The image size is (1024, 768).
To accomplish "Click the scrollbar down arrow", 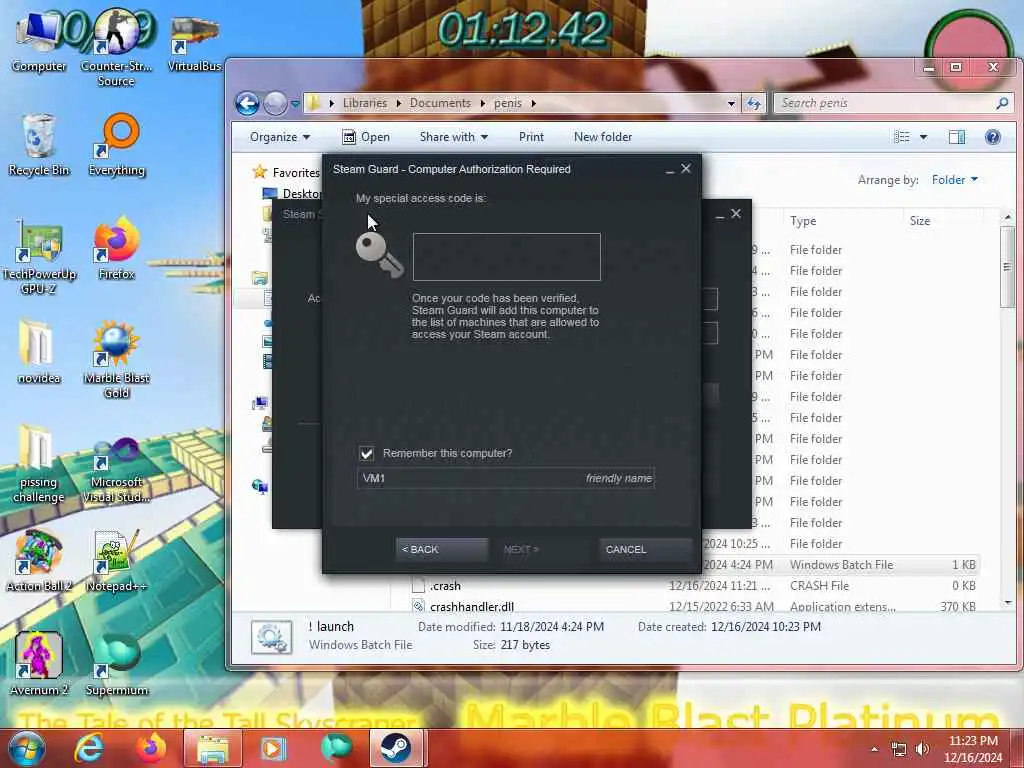I will 1007,603.
